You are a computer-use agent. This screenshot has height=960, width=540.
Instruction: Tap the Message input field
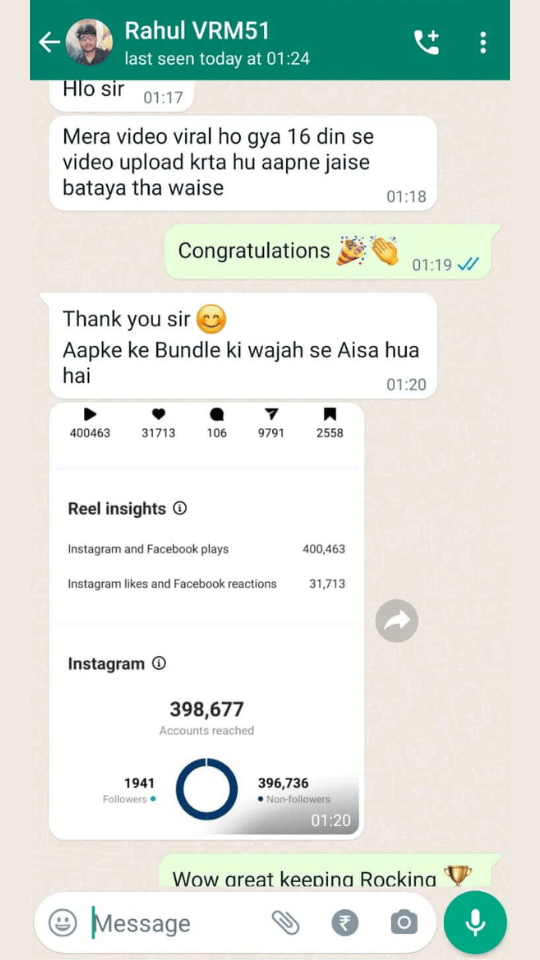(x=178, y=923)
